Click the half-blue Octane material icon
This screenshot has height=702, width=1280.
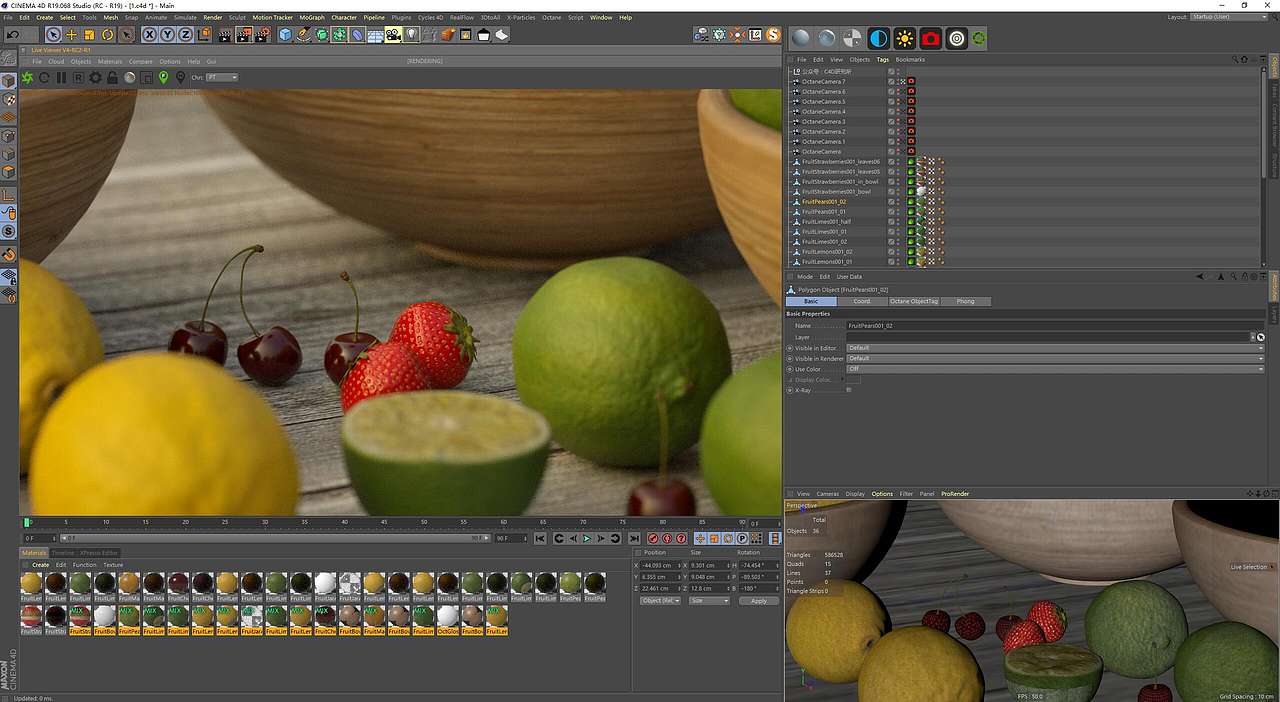point(879,39)
